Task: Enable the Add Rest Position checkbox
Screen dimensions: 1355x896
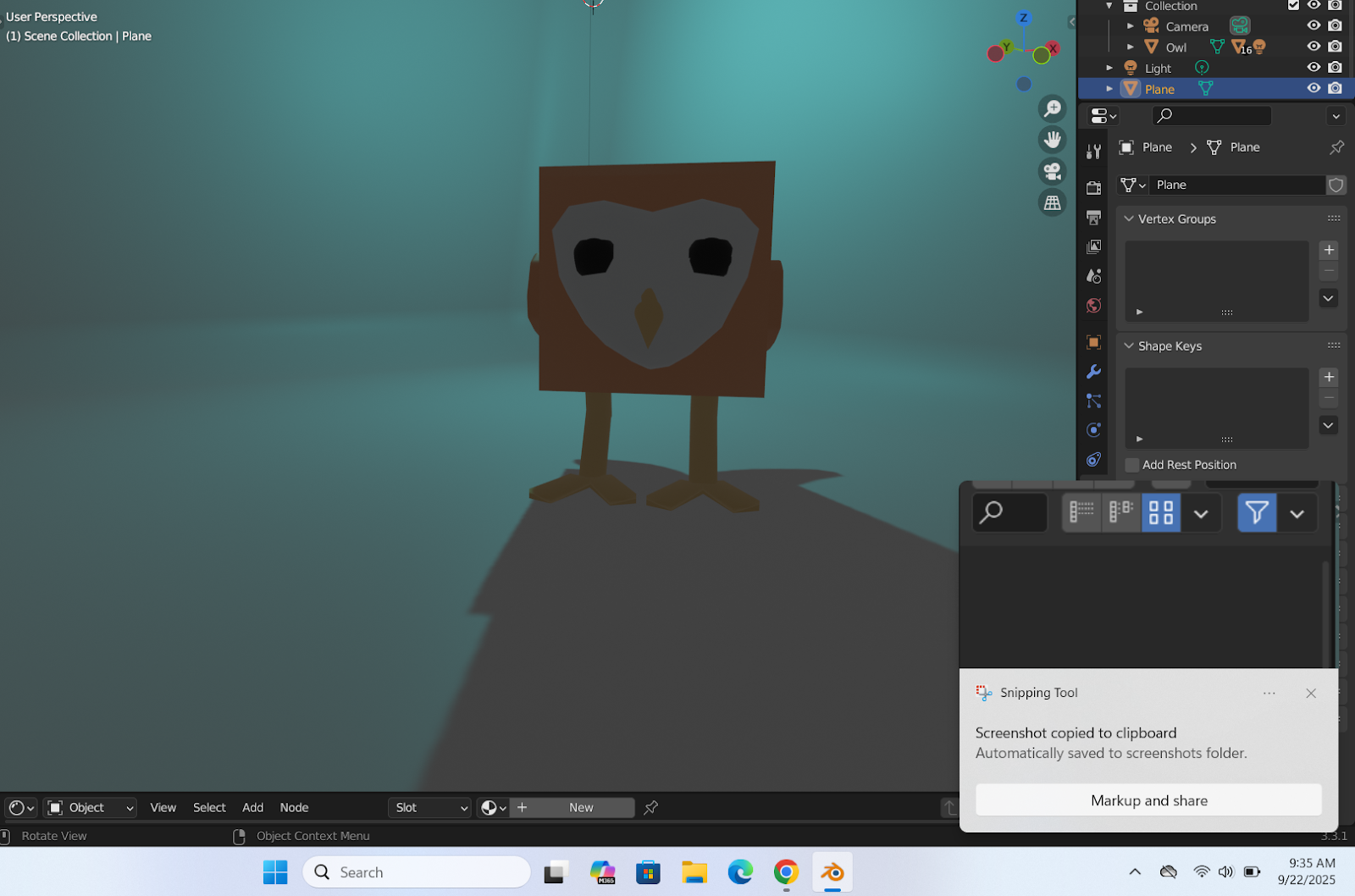Action: [x=1132, y=465]
